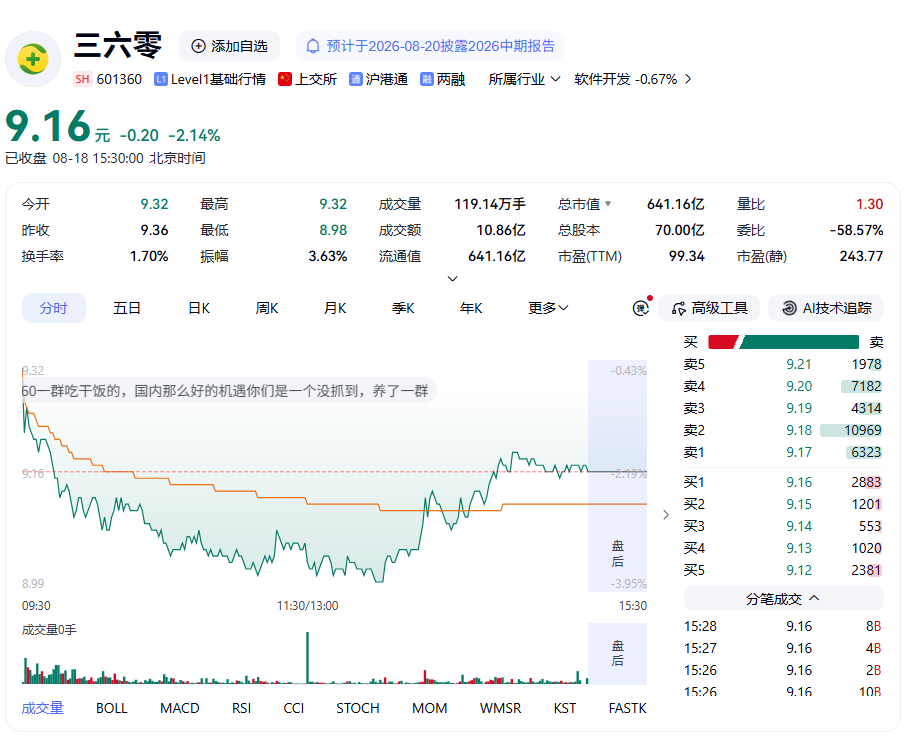Switch to the 五日 chart tab
The height and width of the screenshot is (745, 915).
click(x=127, y=308)
